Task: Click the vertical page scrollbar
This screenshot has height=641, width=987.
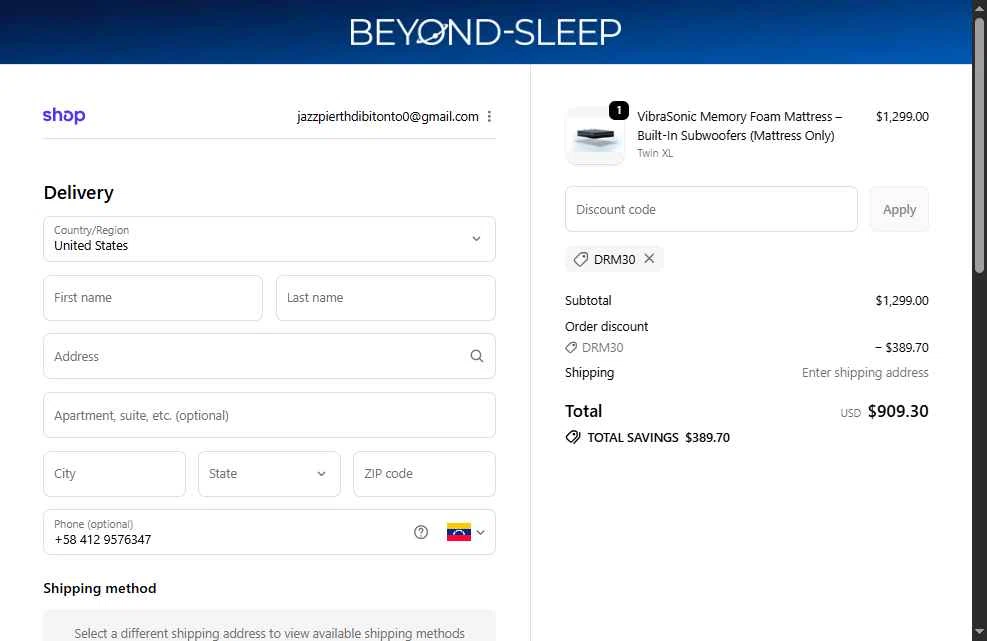Action: [x=979, y=145]
